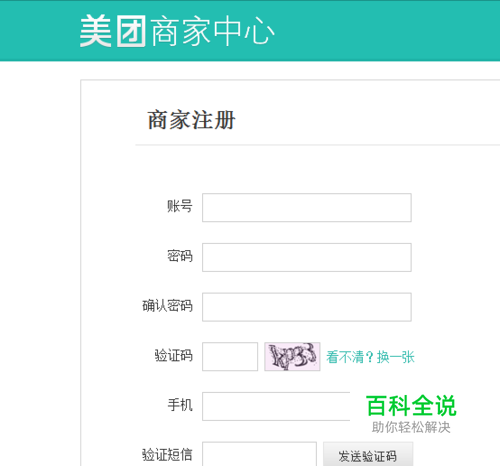Click the 验证码 field label
Viewport: 500px width, 466px height.
tap(174, 355)
